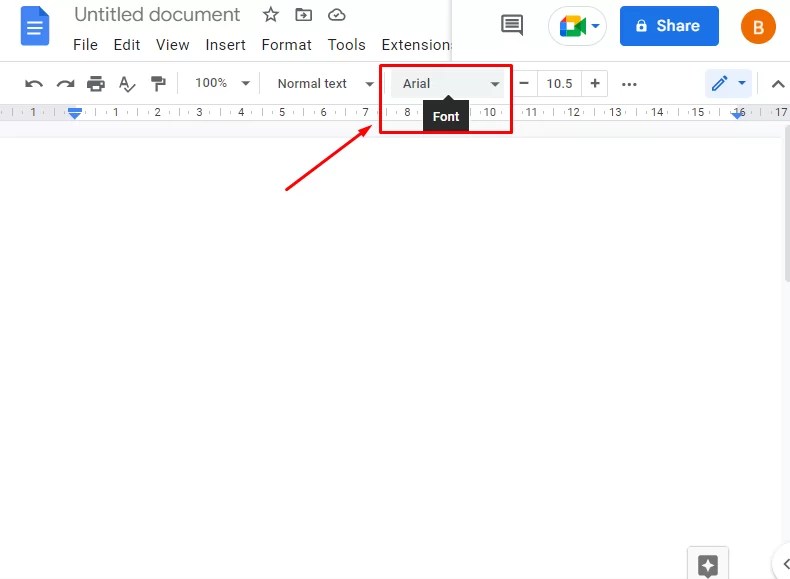Screen dimensions: 790x579
Task: Hide the menus with the up chevron
Action: [x=778, y=84]
